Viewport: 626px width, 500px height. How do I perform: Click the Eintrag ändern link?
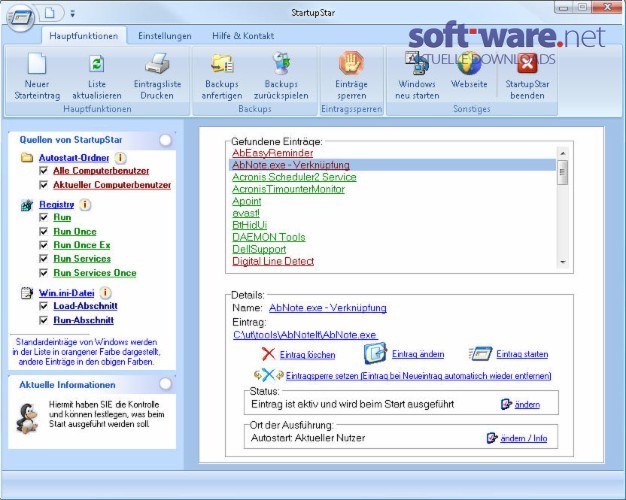418,354
